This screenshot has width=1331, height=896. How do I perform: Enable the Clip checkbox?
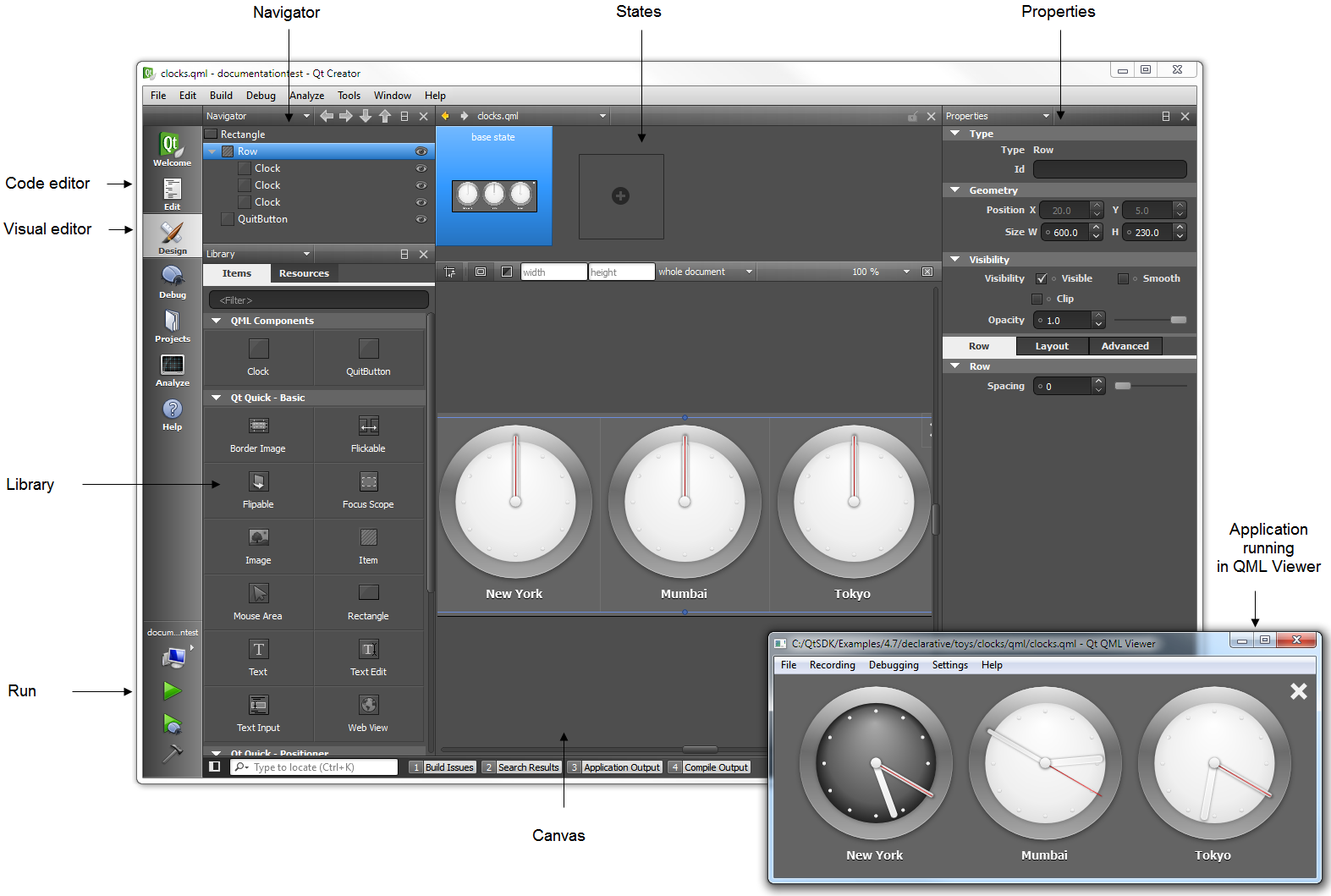point(1037,299)
